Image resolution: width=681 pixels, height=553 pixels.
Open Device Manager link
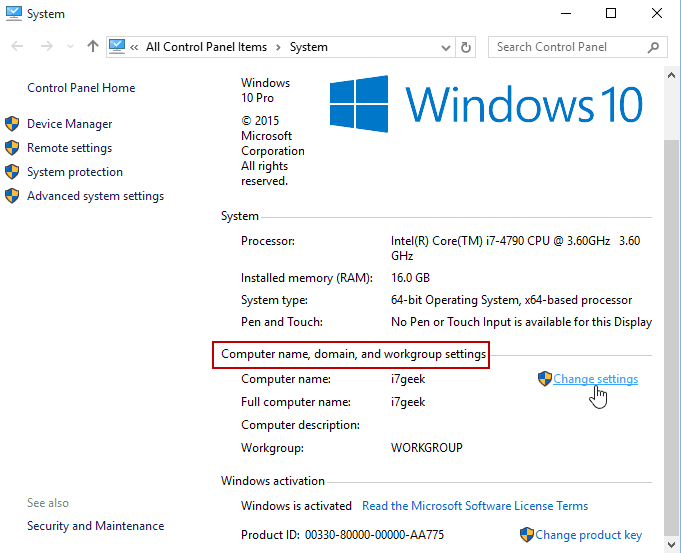click(x=69, y=124)
